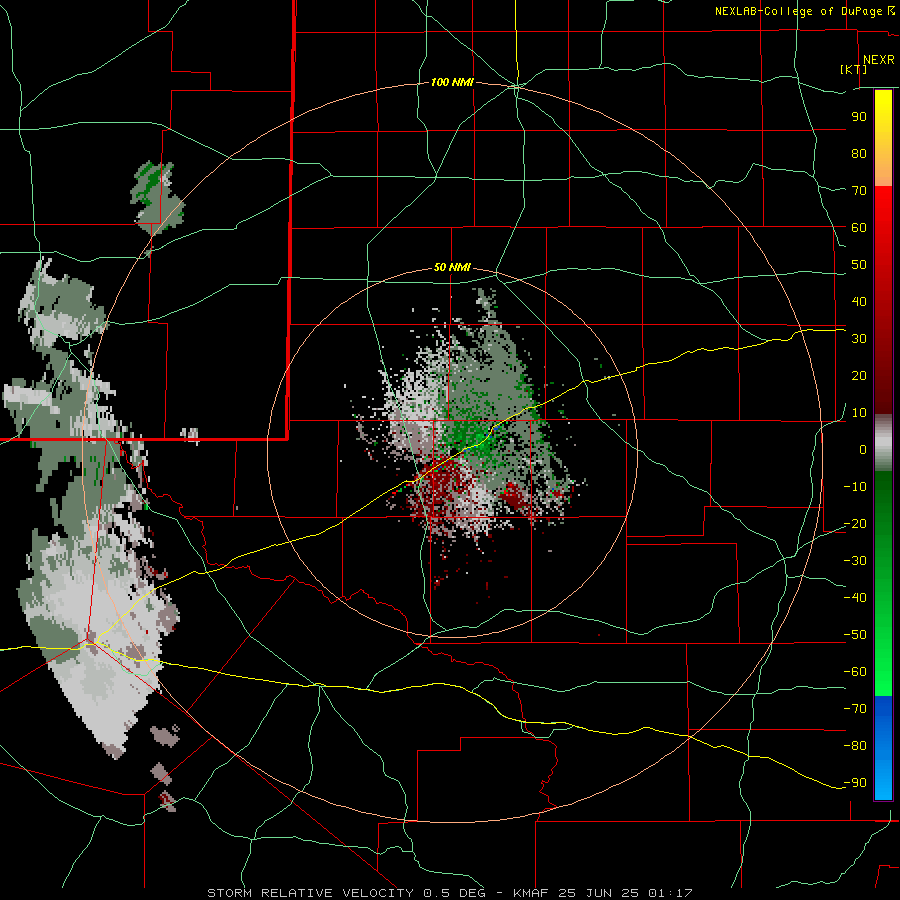Click the -90 value on velocity scale

855,783
